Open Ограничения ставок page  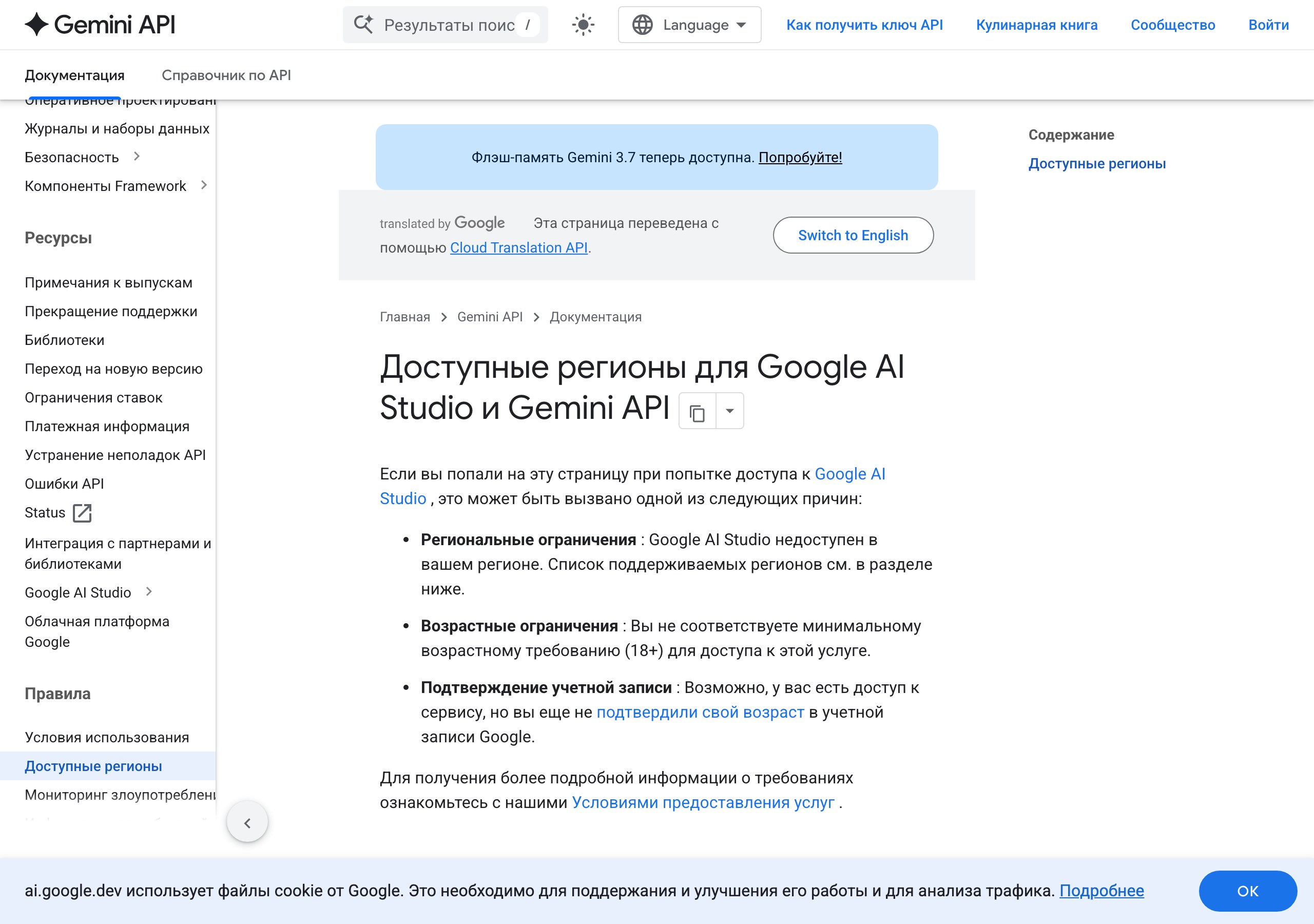93,397
